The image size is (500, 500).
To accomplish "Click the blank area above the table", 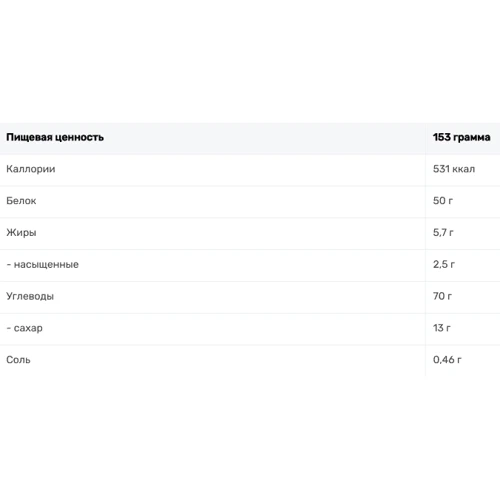I will tap(250, 61).
